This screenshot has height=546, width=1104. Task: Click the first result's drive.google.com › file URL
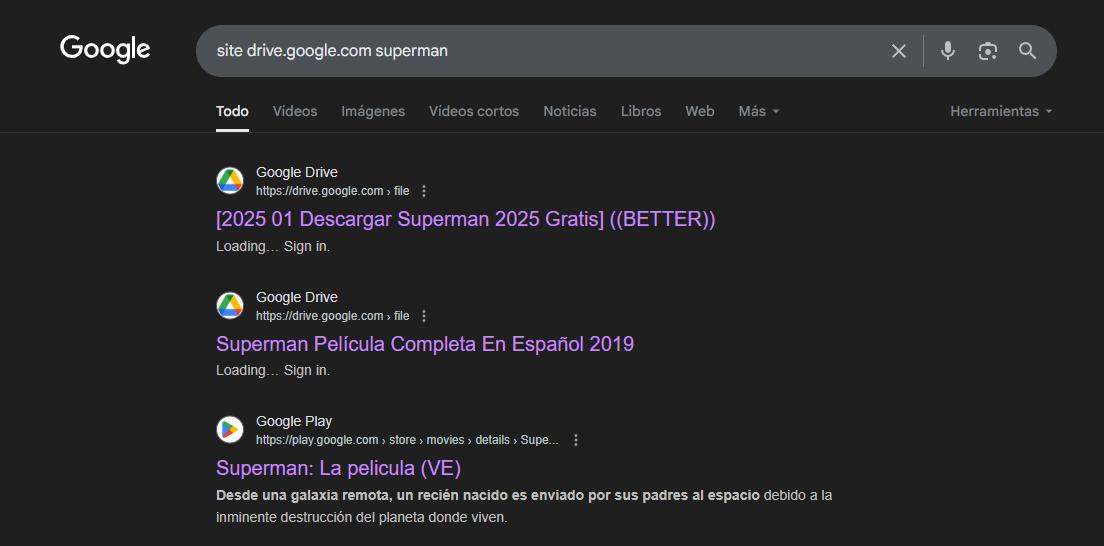[x=332, y=191]
